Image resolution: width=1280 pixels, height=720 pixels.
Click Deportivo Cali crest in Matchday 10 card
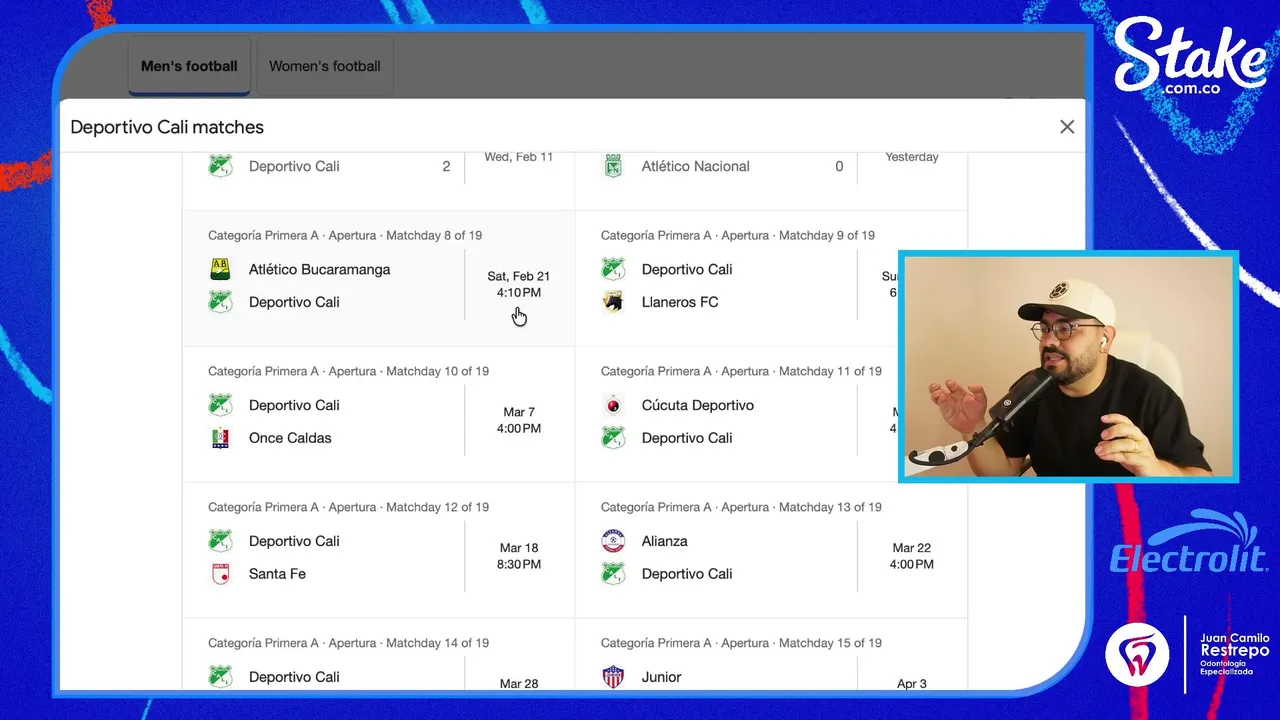(220, 405)
